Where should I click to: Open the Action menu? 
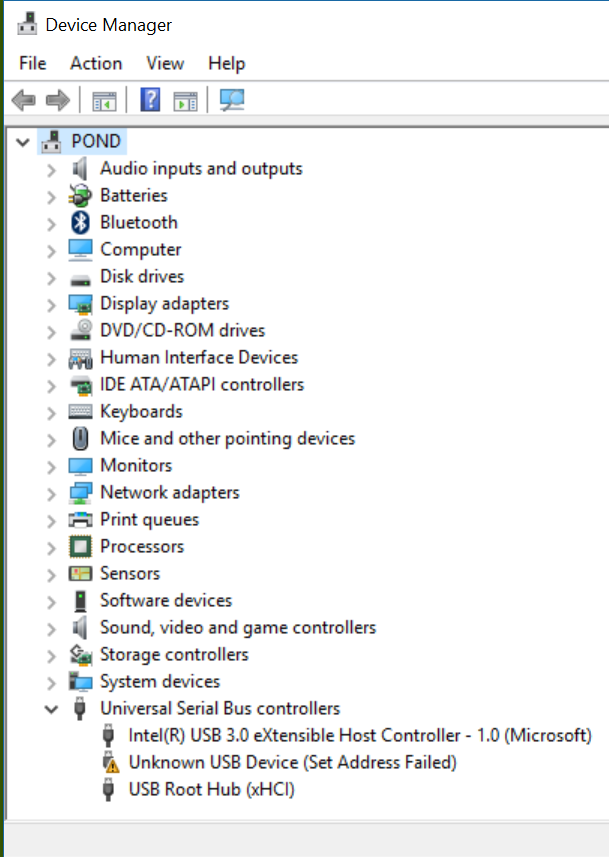click(x=96, y=63)
